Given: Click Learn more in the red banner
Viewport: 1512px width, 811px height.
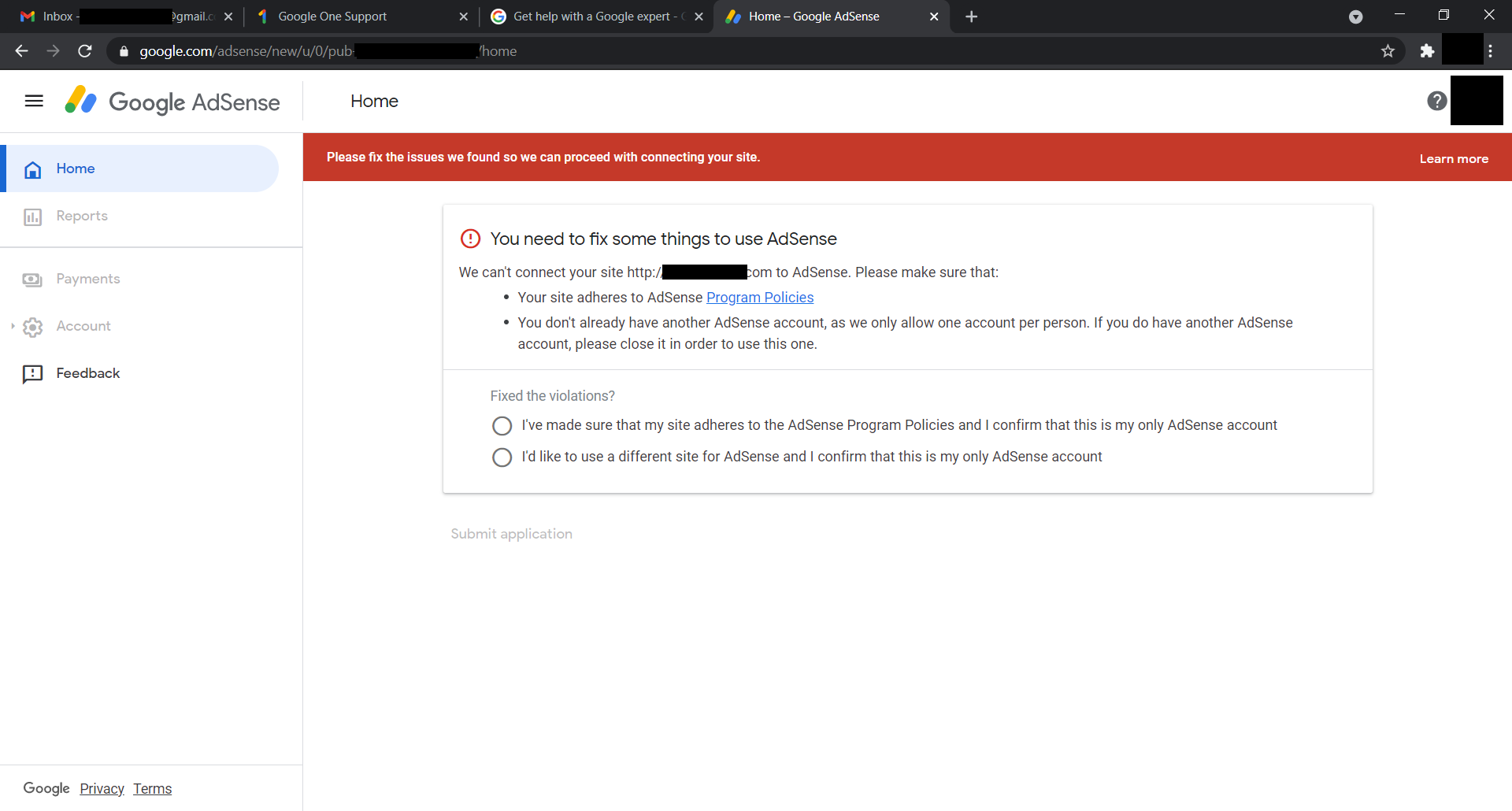Looking at the screenshot, I should 1454,159.
